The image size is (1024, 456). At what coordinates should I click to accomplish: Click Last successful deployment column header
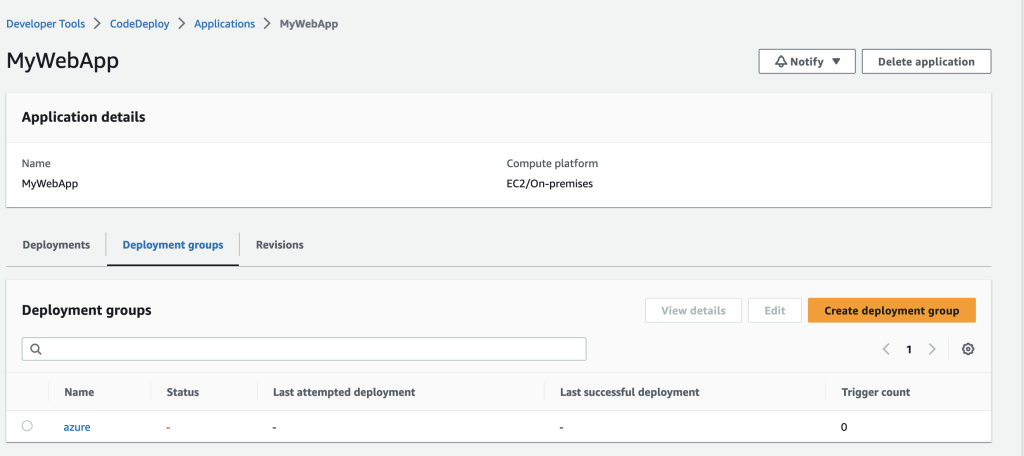click(630, 392)
